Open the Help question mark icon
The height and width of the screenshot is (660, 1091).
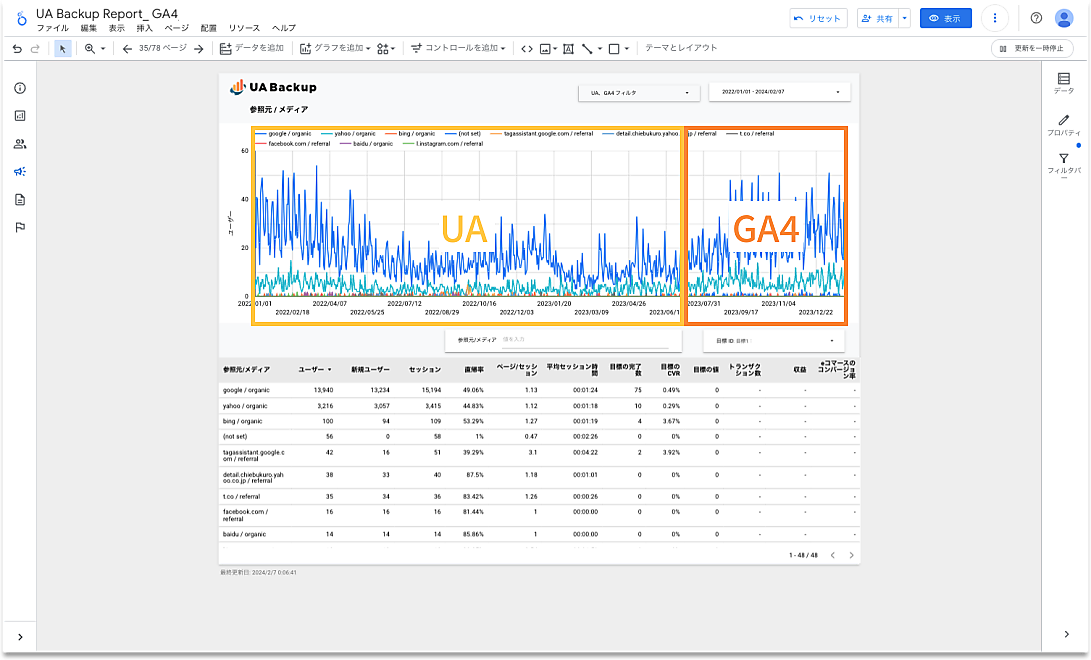pyautogui.click(x=1036, y=18)
